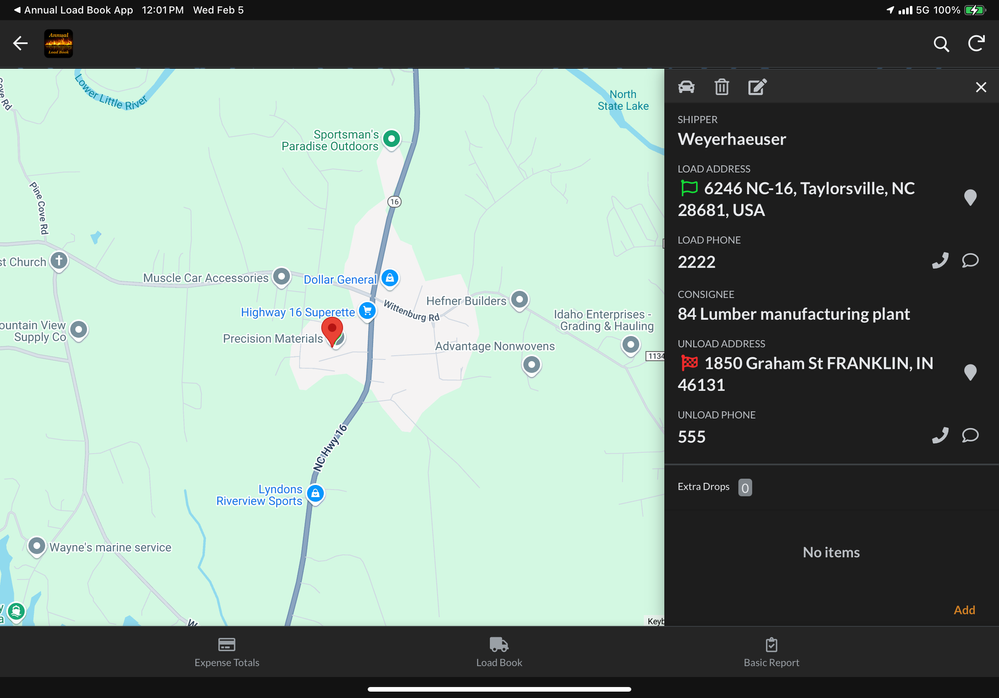Tap Highway 16 Superette cart marker

point(367,311)
